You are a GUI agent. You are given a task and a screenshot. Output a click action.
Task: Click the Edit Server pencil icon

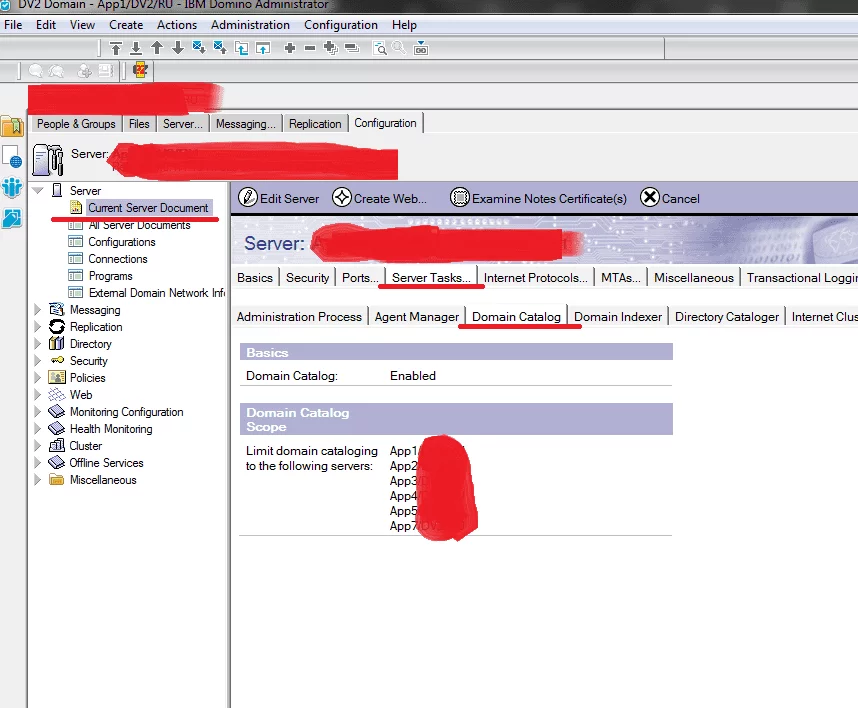point(247,198)
